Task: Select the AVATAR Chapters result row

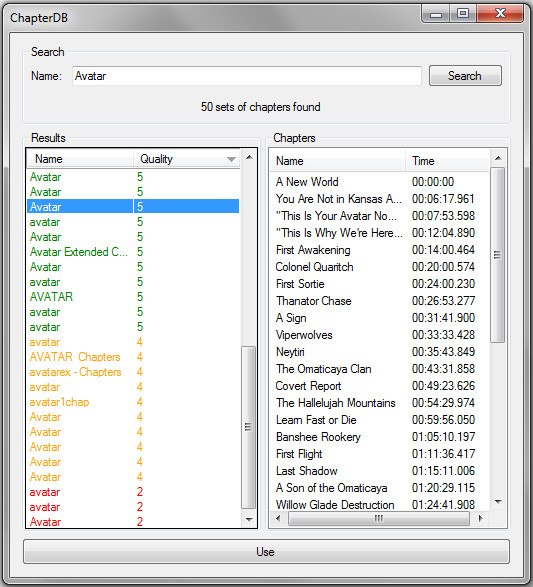Action: pos(133,357)
